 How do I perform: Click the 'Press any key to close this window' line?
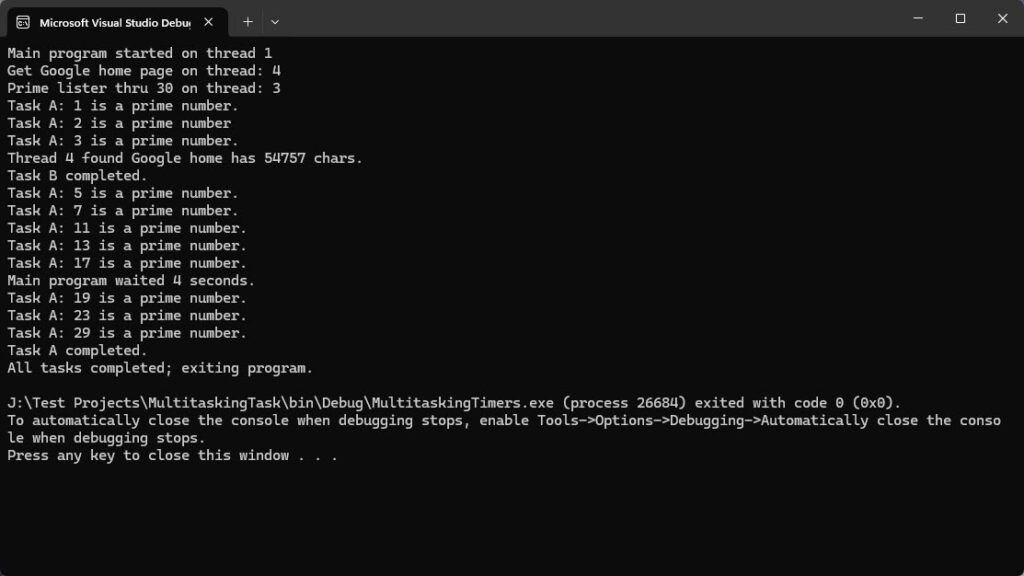pos(172,456)
